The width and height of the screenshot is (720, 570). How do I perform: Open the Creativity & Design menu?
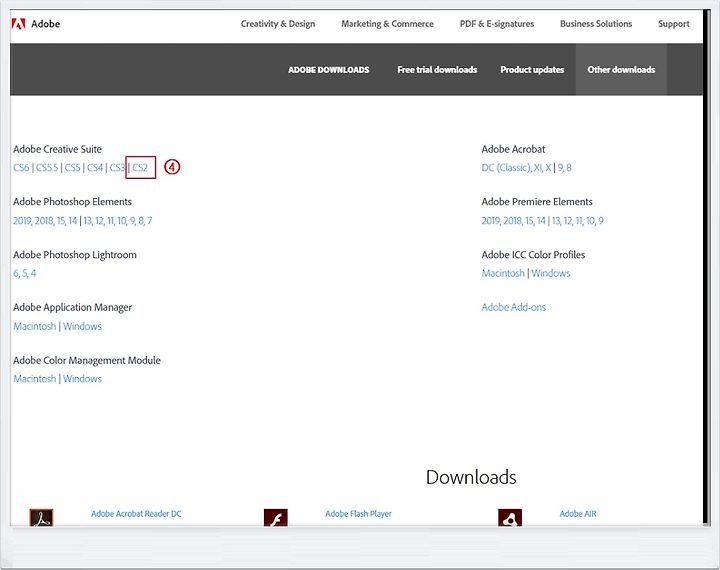pos(278,24)
